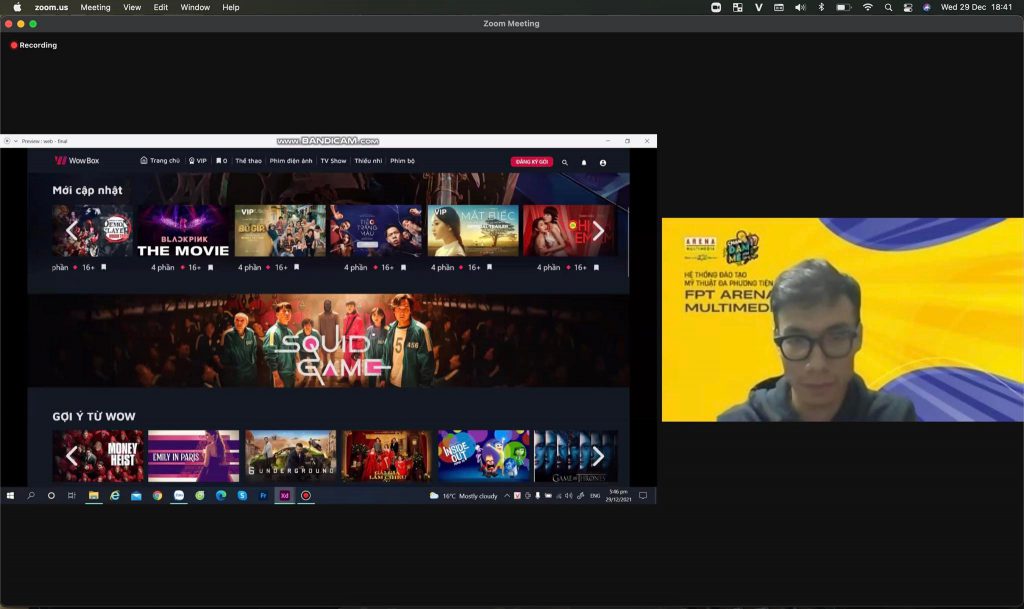Open the user account icon in WowBox header
Viewport: 1024px width, 609px height.
[x=603, y=163]
